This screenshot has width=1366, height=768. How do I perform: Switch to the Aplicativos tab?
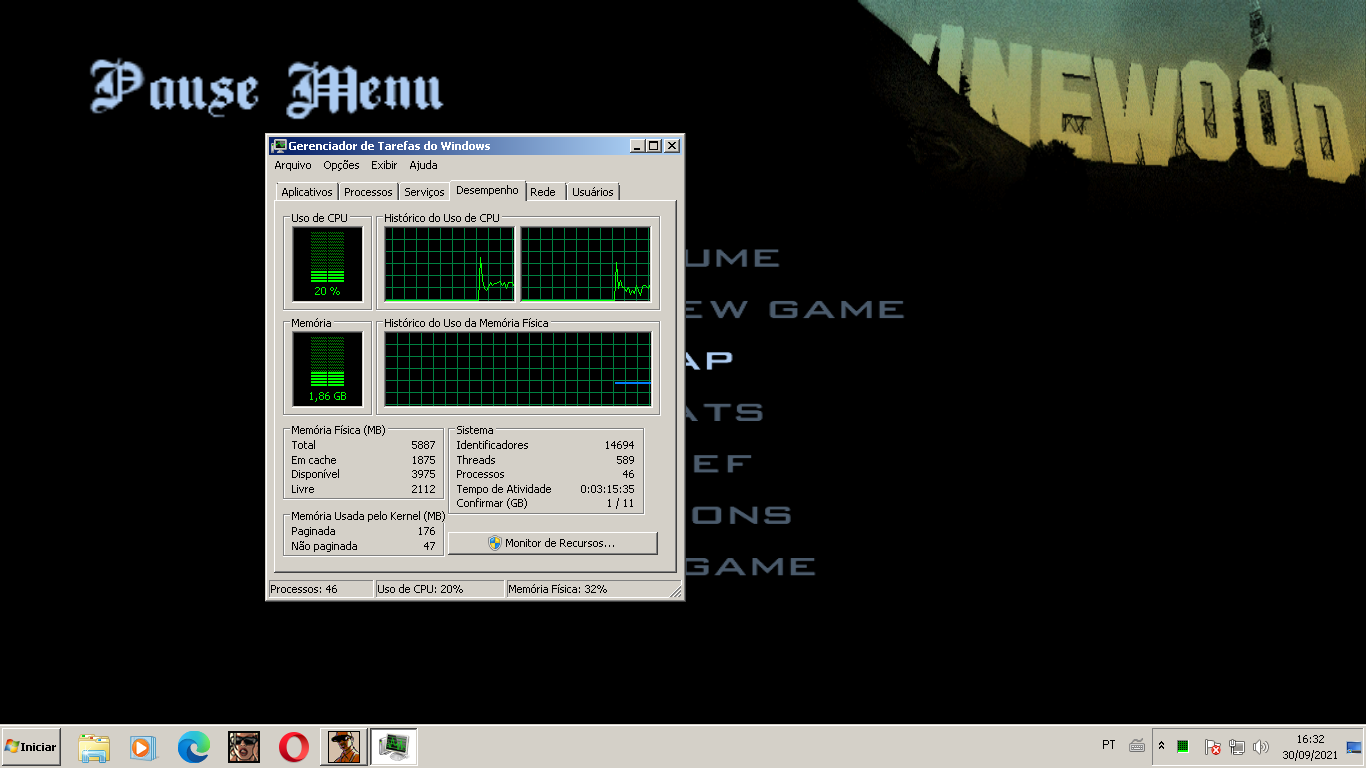[x=306, y=192]
